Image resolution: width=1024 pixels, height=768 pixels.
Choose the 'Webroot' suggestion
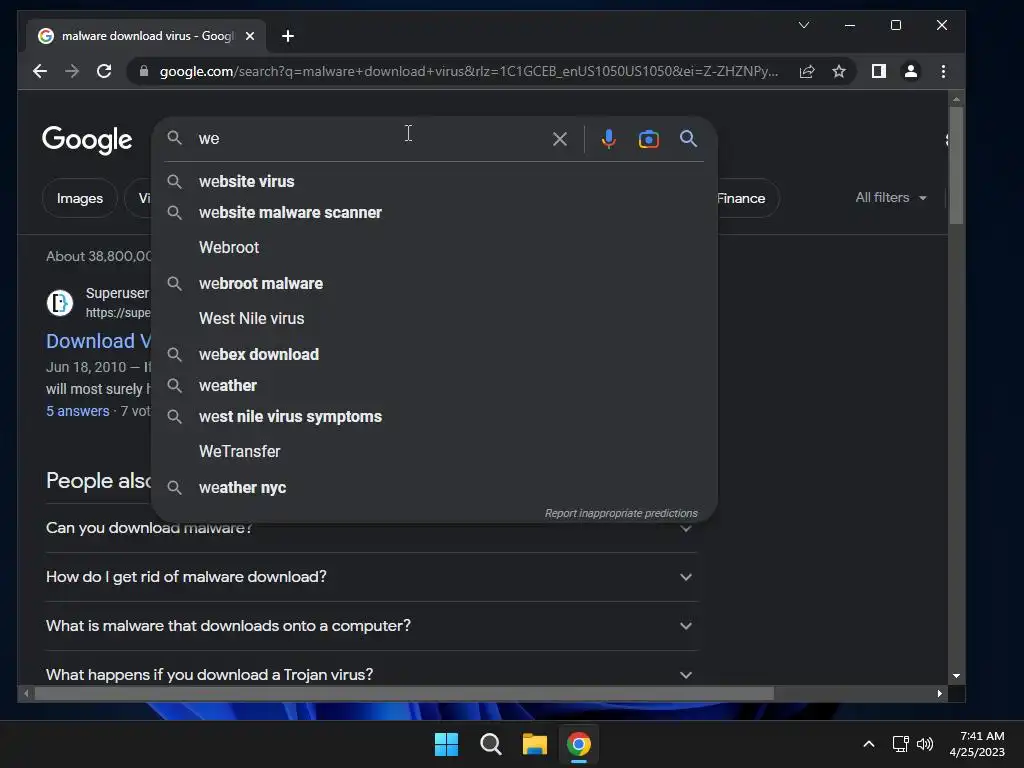[434, 248]
